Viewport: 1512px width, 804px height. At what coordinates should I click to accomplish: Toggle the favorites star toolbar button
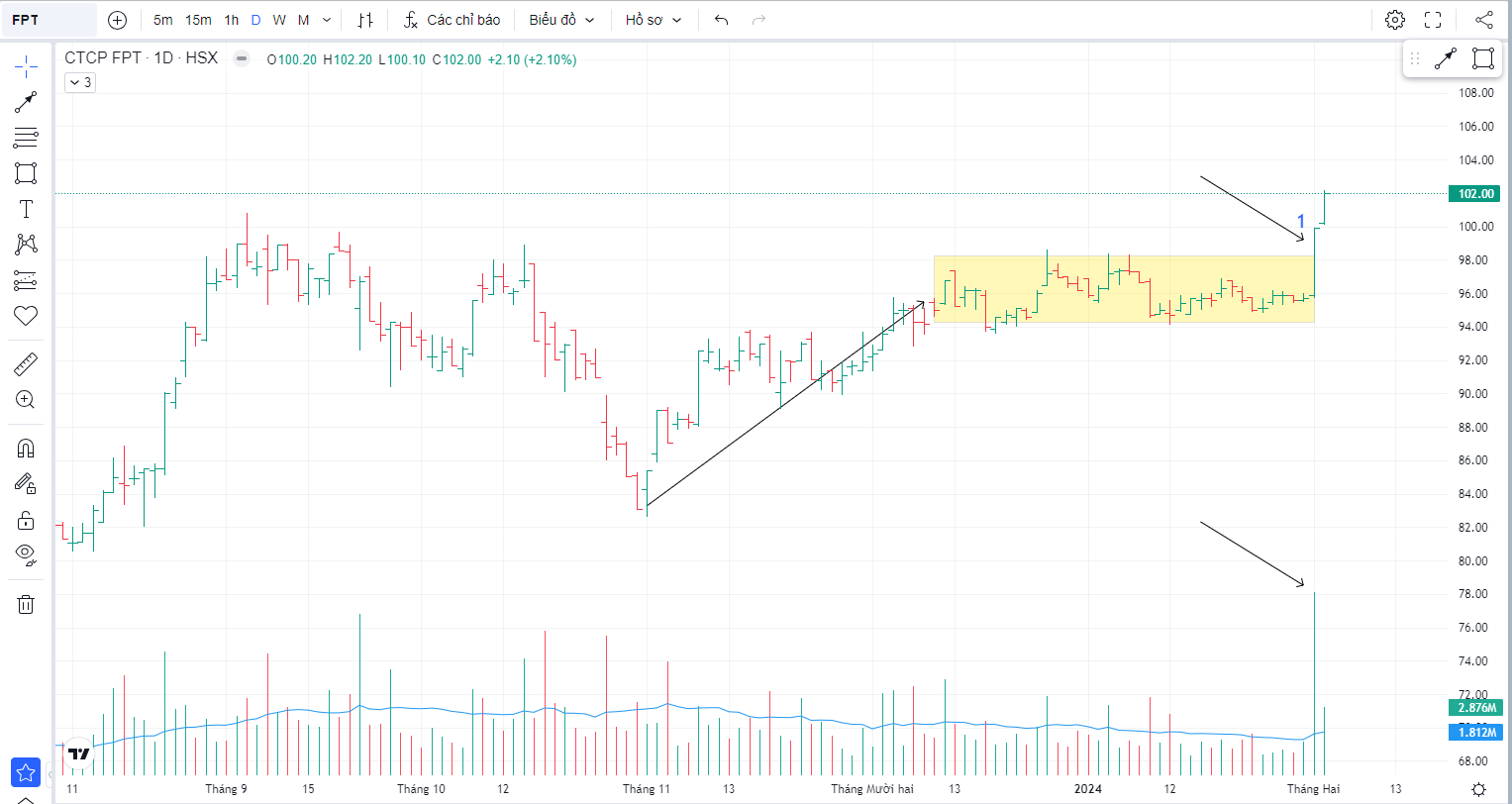click(26, 772)
